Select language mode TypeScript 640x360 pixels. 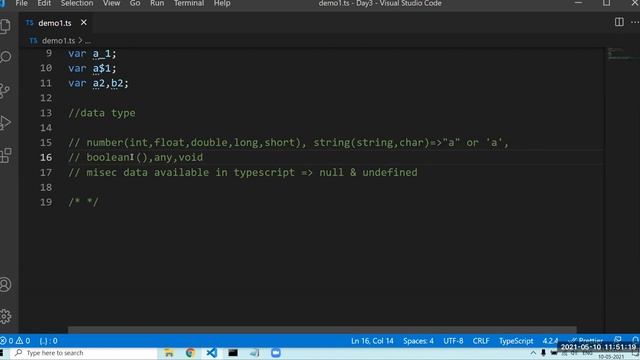pos(516,341)
